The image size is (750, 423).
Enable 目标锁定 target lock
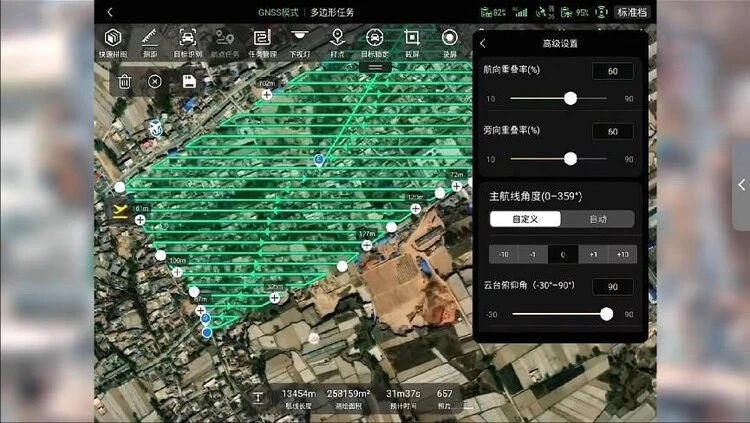click(x=374, y=41)
